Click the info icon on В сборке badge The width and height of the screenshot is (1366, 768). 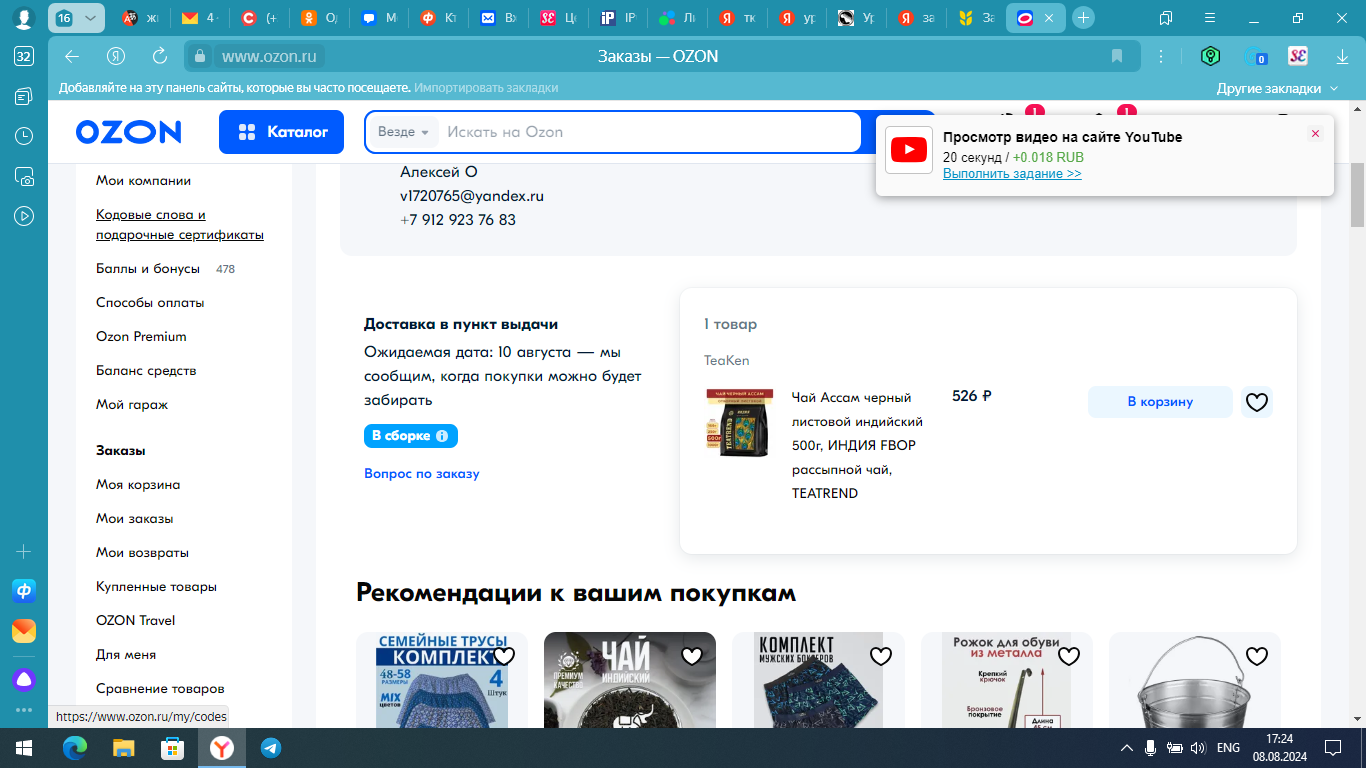click(x=442, y=436)
